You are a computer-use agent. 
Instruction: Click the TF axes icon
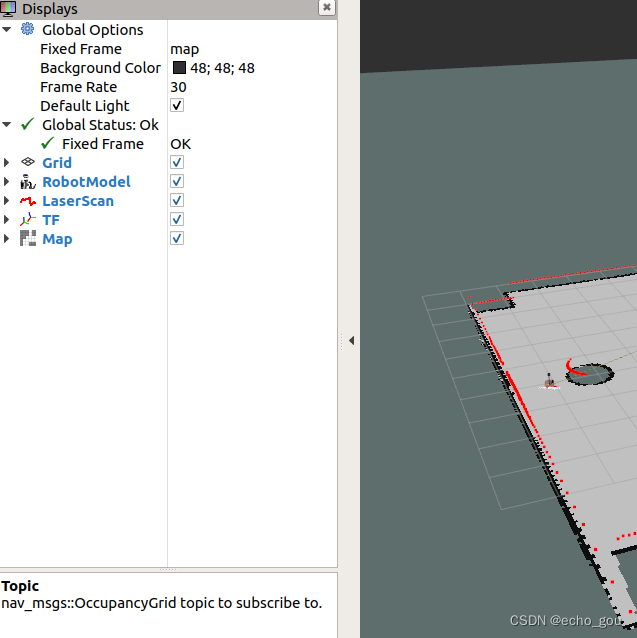28,220
